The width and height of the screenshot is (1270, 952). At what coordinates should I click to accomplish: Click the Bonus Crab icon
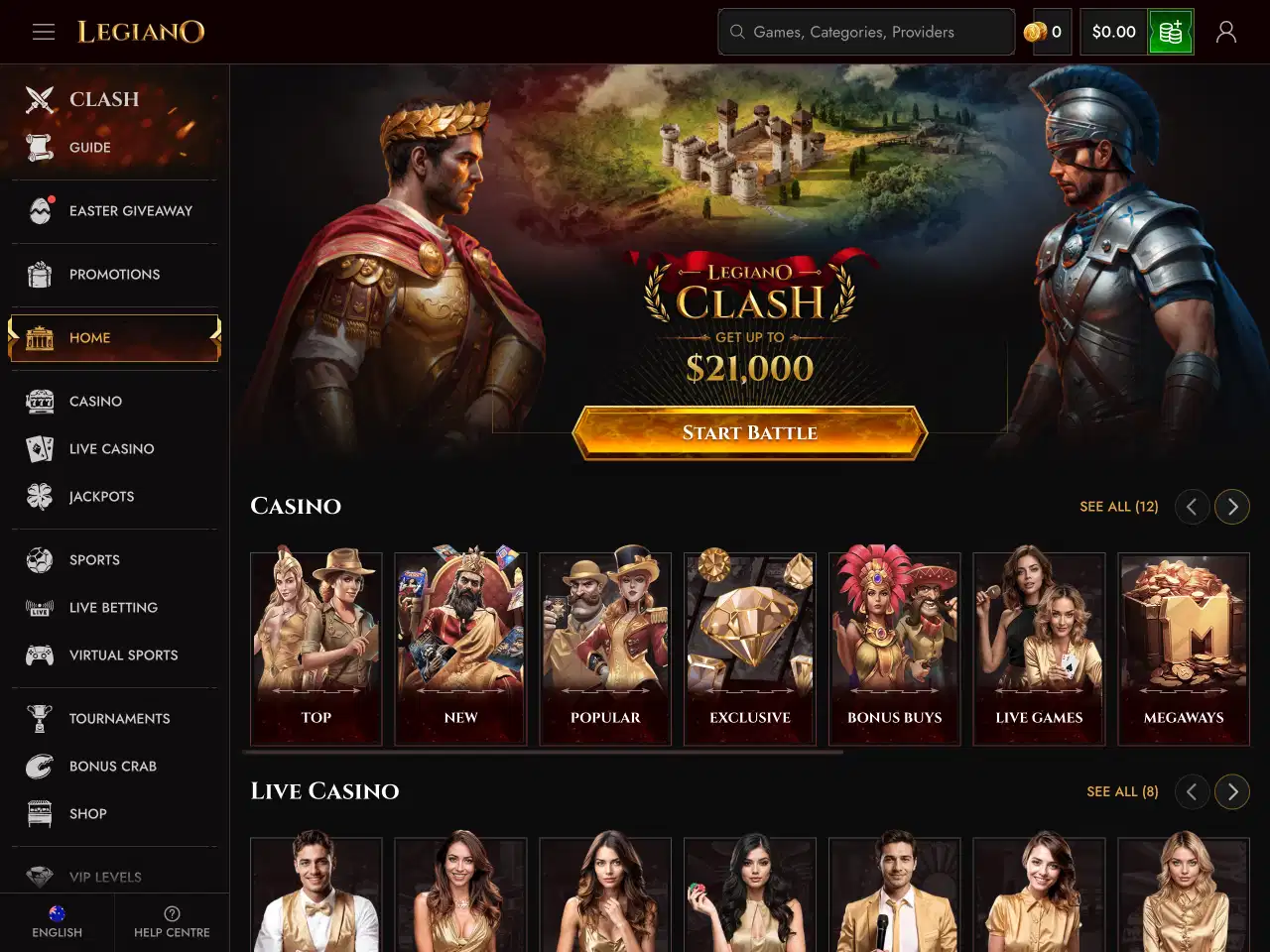40,766
